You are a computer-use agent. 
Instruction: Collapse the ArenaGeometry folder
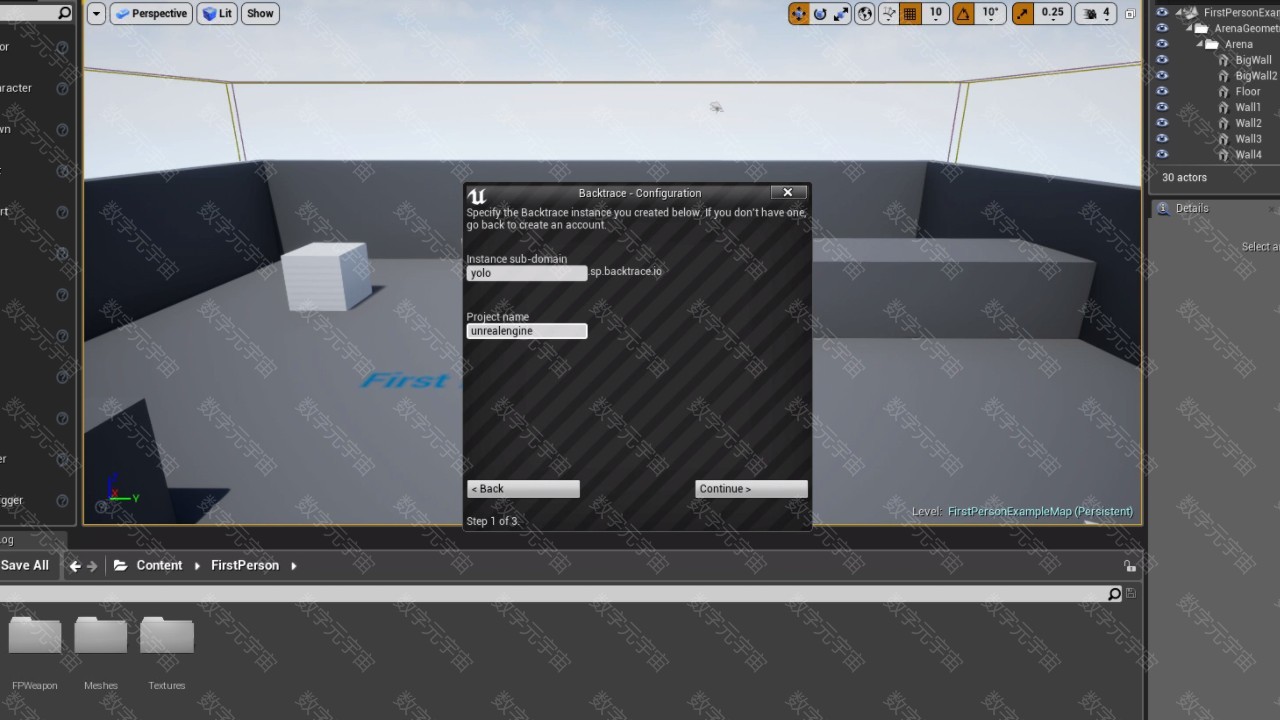pos(1190,28)
